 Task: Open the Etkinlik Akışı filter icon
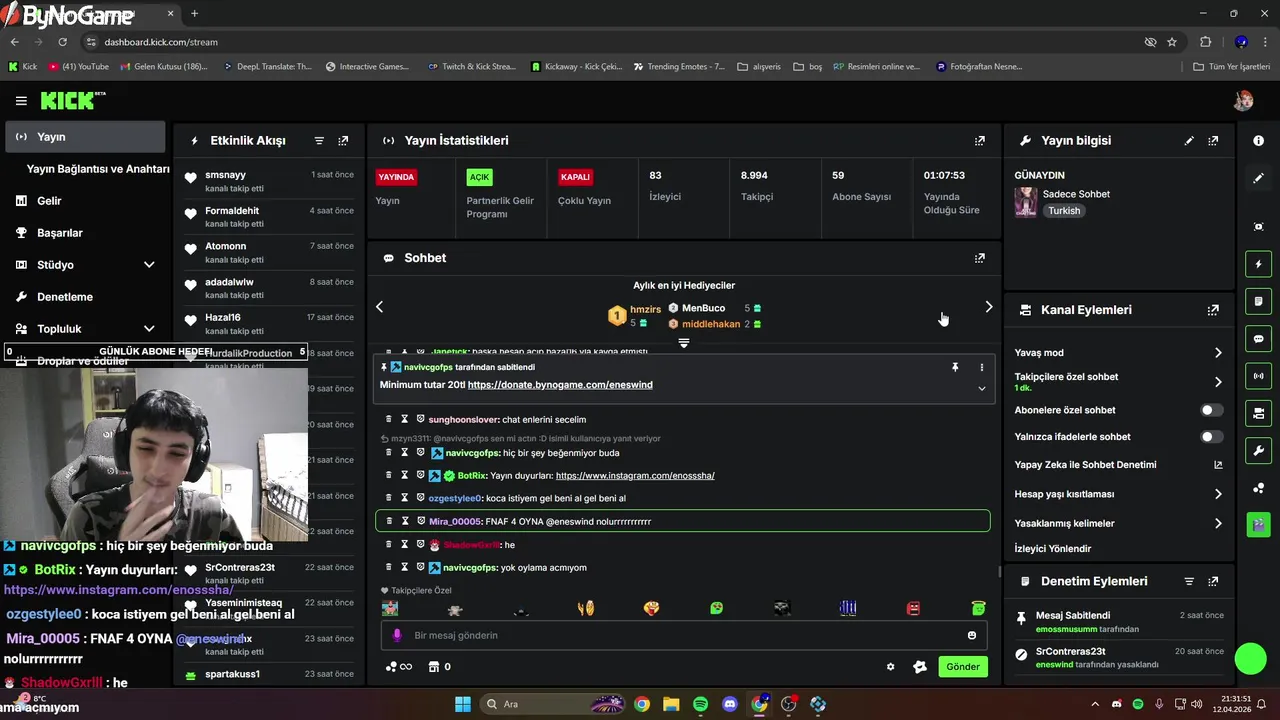click(319, 141)
